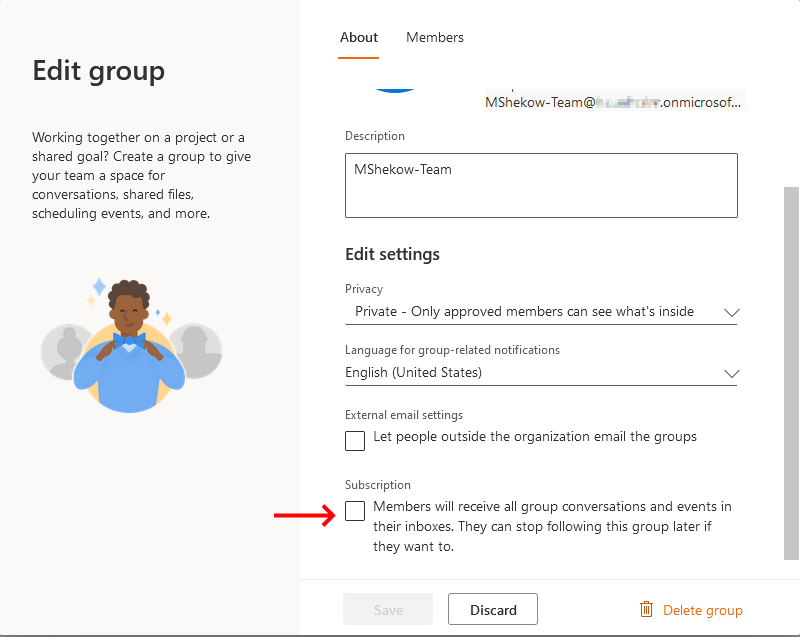800x637 pixels.
Task: Click the Delete group link
Action: tap(703, 610)
